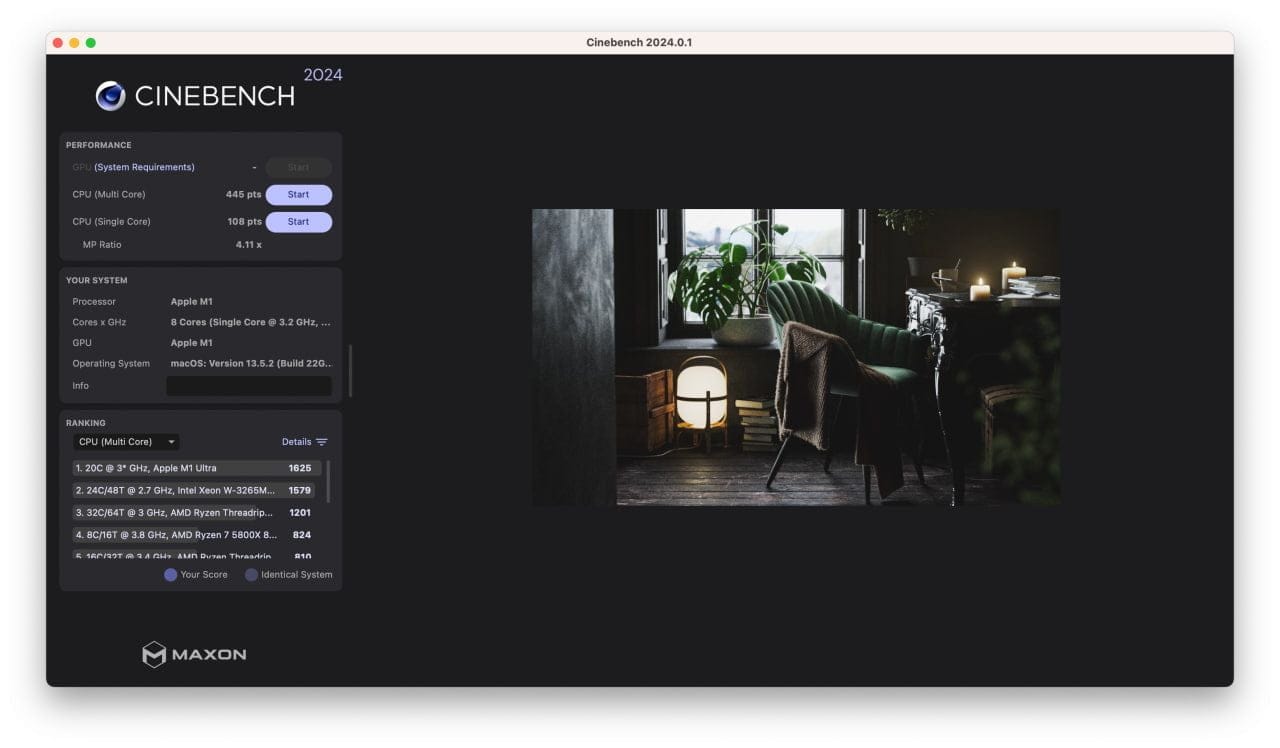Click the Your Score legend dot
This screenshot has height=748, width=1280.
(171, 575)
